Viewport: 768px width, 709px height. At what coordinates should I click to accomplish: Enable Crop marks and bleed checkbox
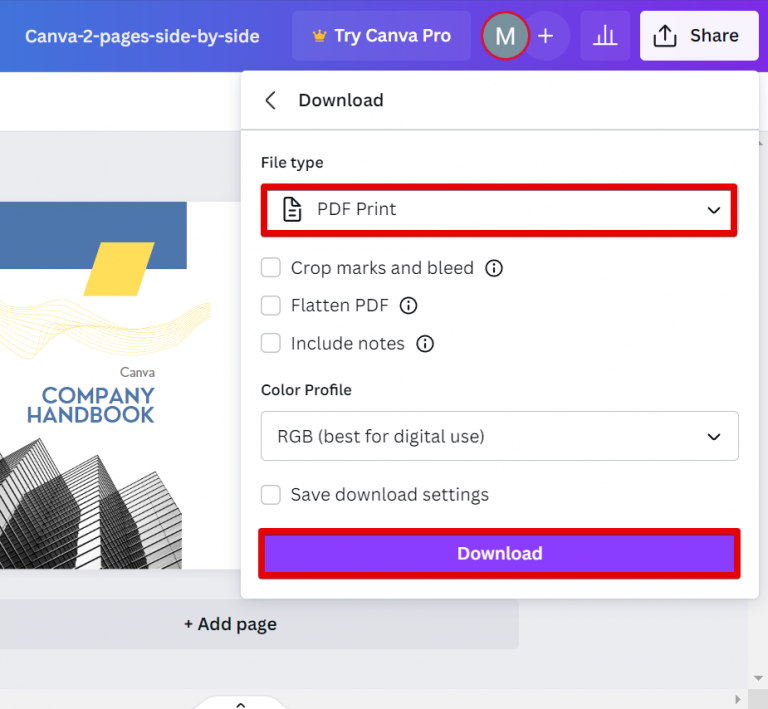click(x=271, y=268)
